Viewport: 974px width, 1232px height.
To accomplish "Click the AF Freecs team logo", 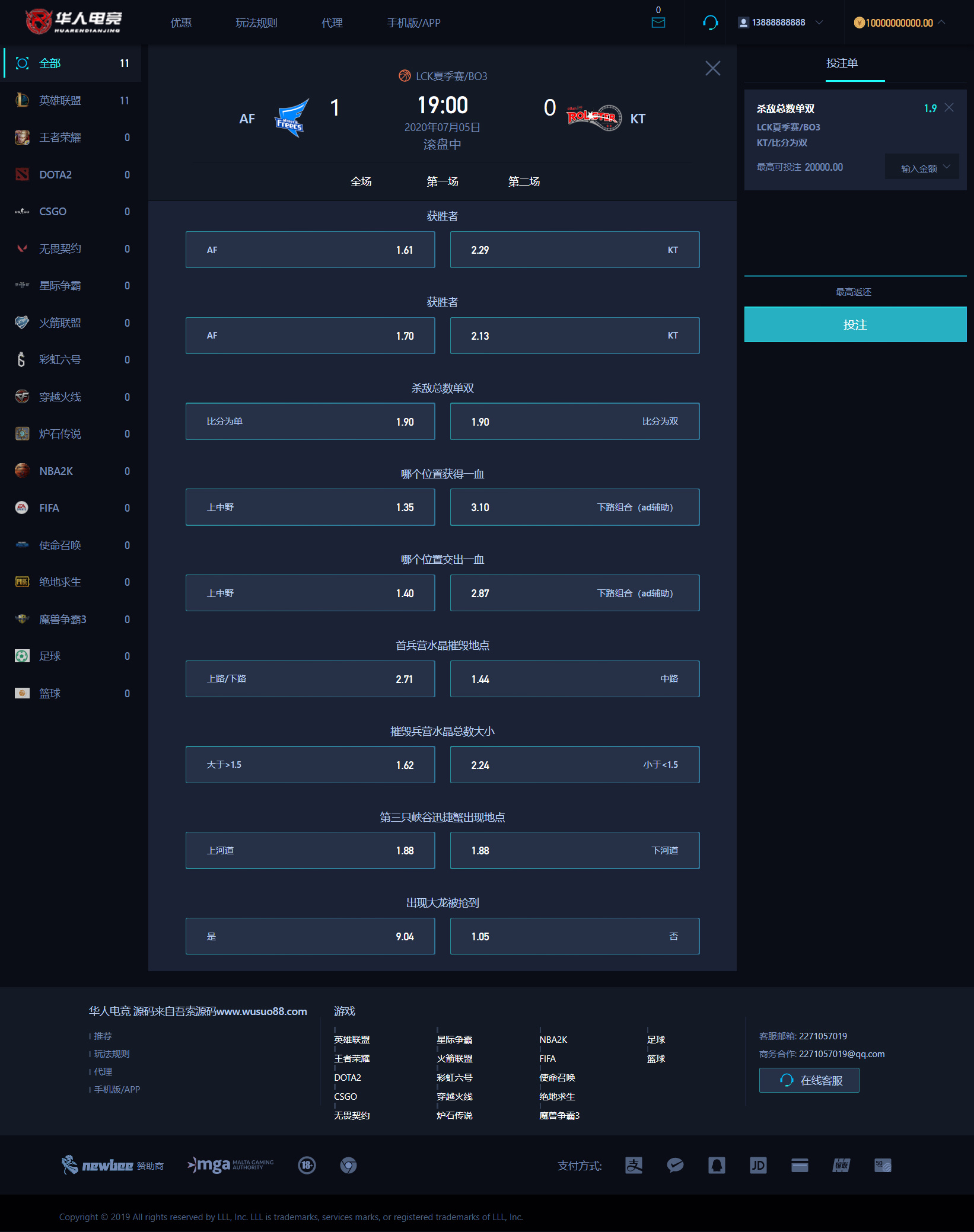I will pos(292,118).
